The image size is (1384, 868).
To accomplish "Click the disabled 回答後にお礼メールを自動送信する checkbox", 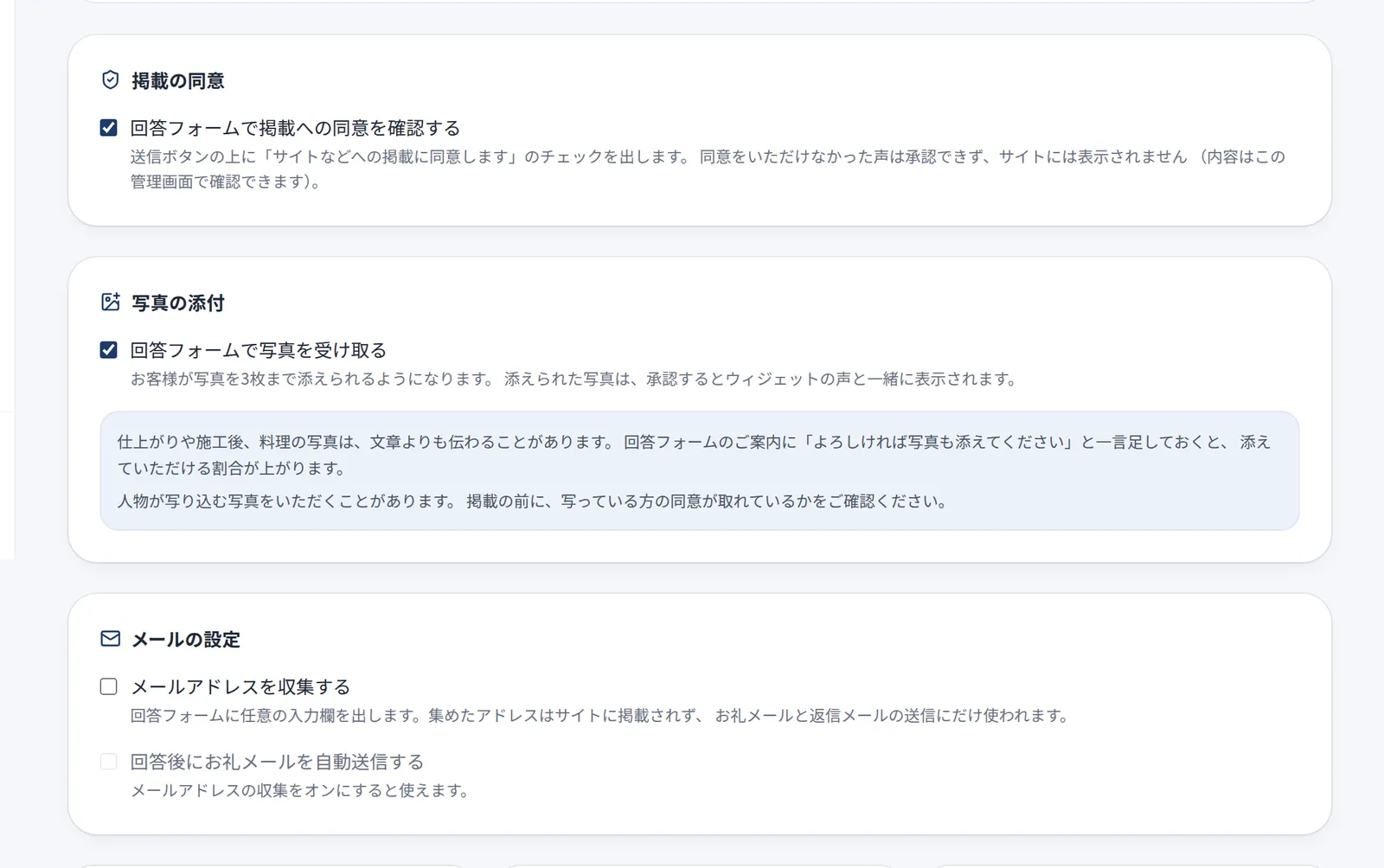I will pos(108,762).
